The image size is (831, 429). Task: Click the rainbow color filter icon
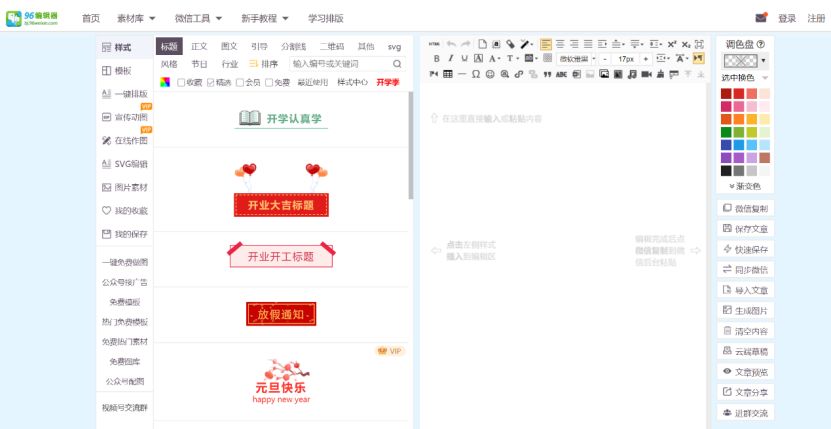(x=165, y=82)
